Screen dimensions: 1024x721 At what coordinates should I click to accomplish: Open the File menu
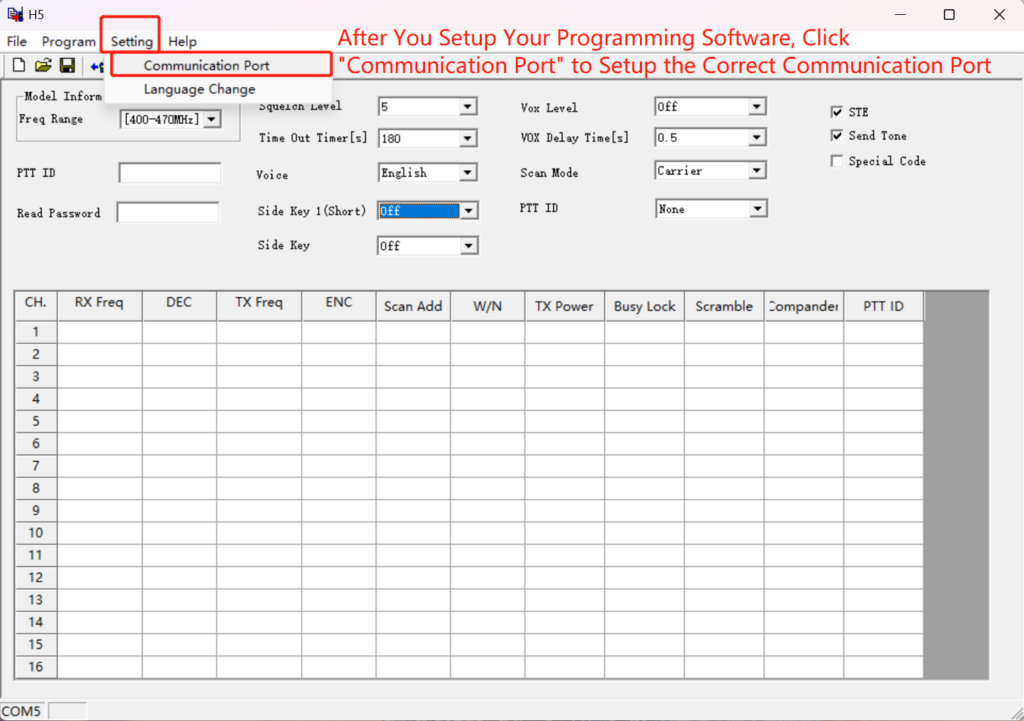click(x=16, y=41)
